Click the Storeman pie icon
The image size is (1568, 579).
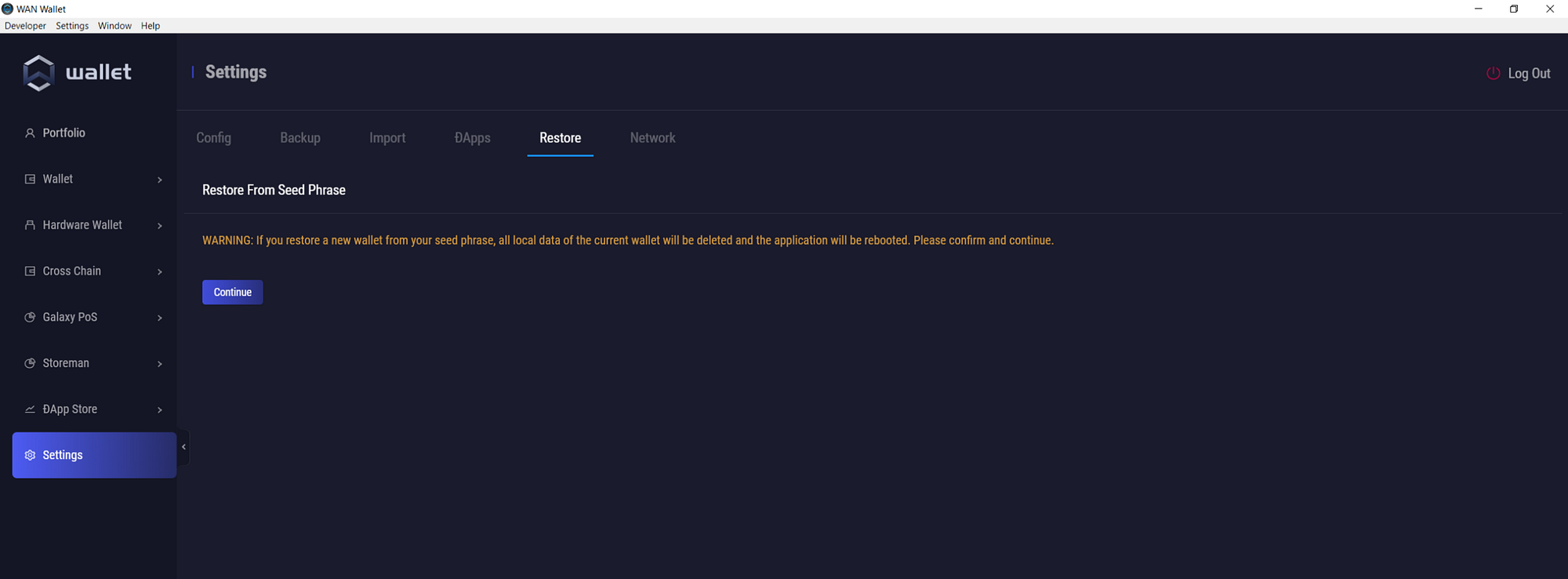(x=30, y=363)
